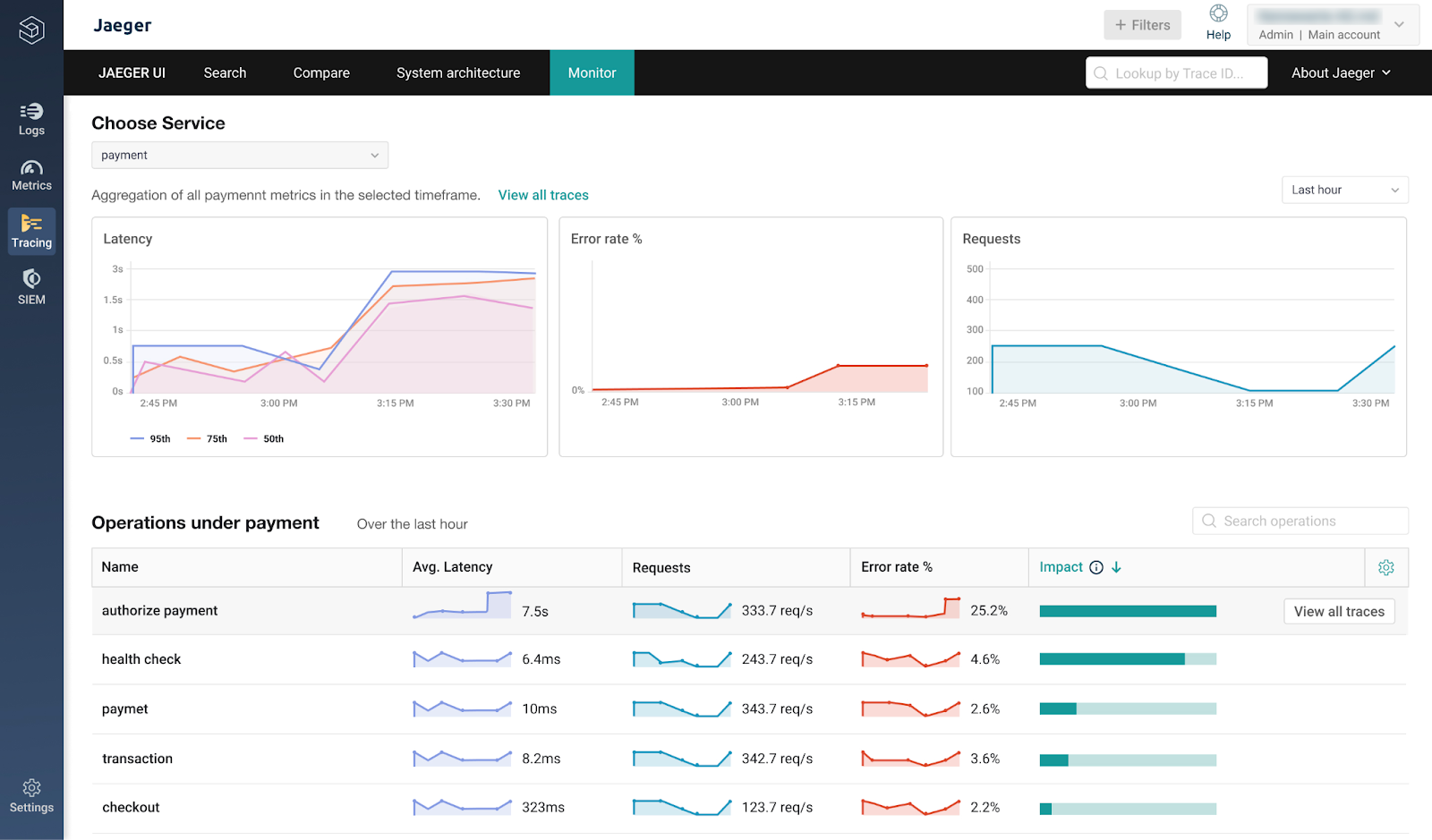
Task: Click the 333.7 req/s value
Action: pos(777,611)
